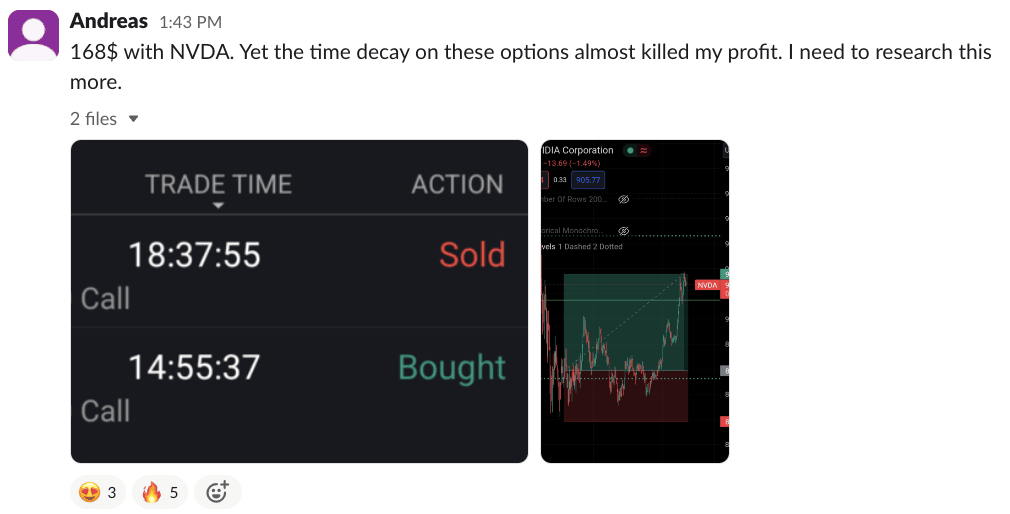Click the red NVDA price label
This screenshot has height=514, width=1010.
click(707, 285)
